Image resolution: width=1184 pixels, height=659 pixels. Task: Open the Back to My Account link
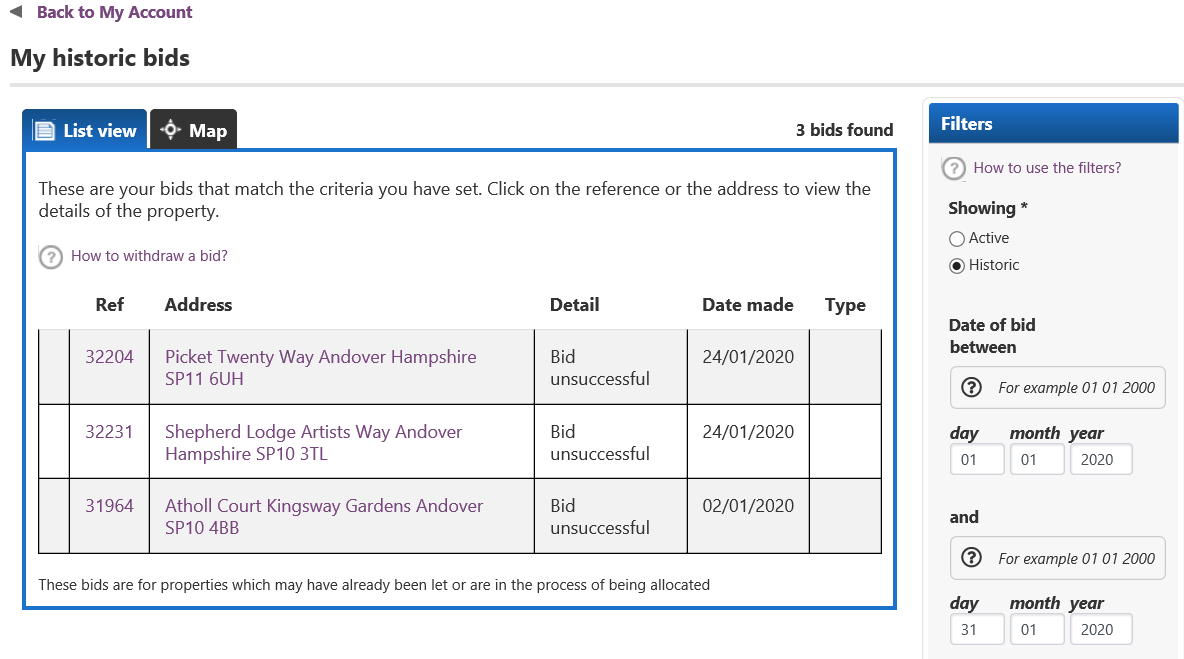coord(115,12)
